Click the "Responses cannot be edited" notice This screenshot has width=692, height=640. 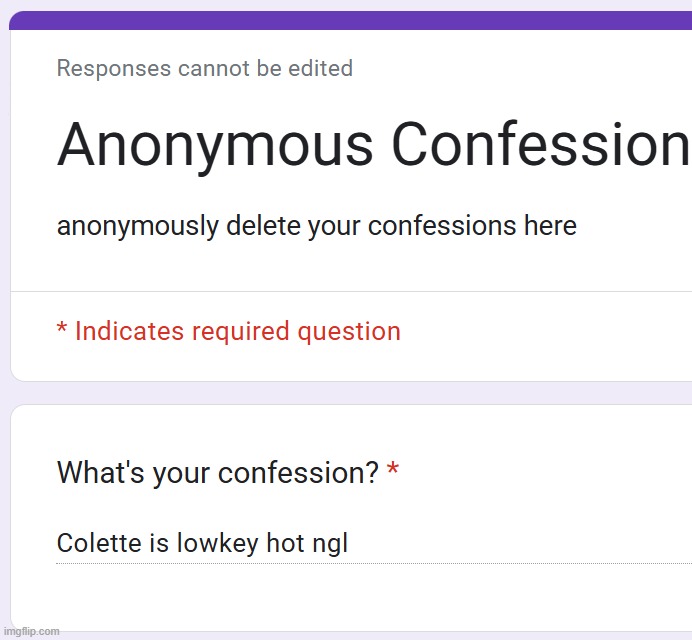coord(204,69)
